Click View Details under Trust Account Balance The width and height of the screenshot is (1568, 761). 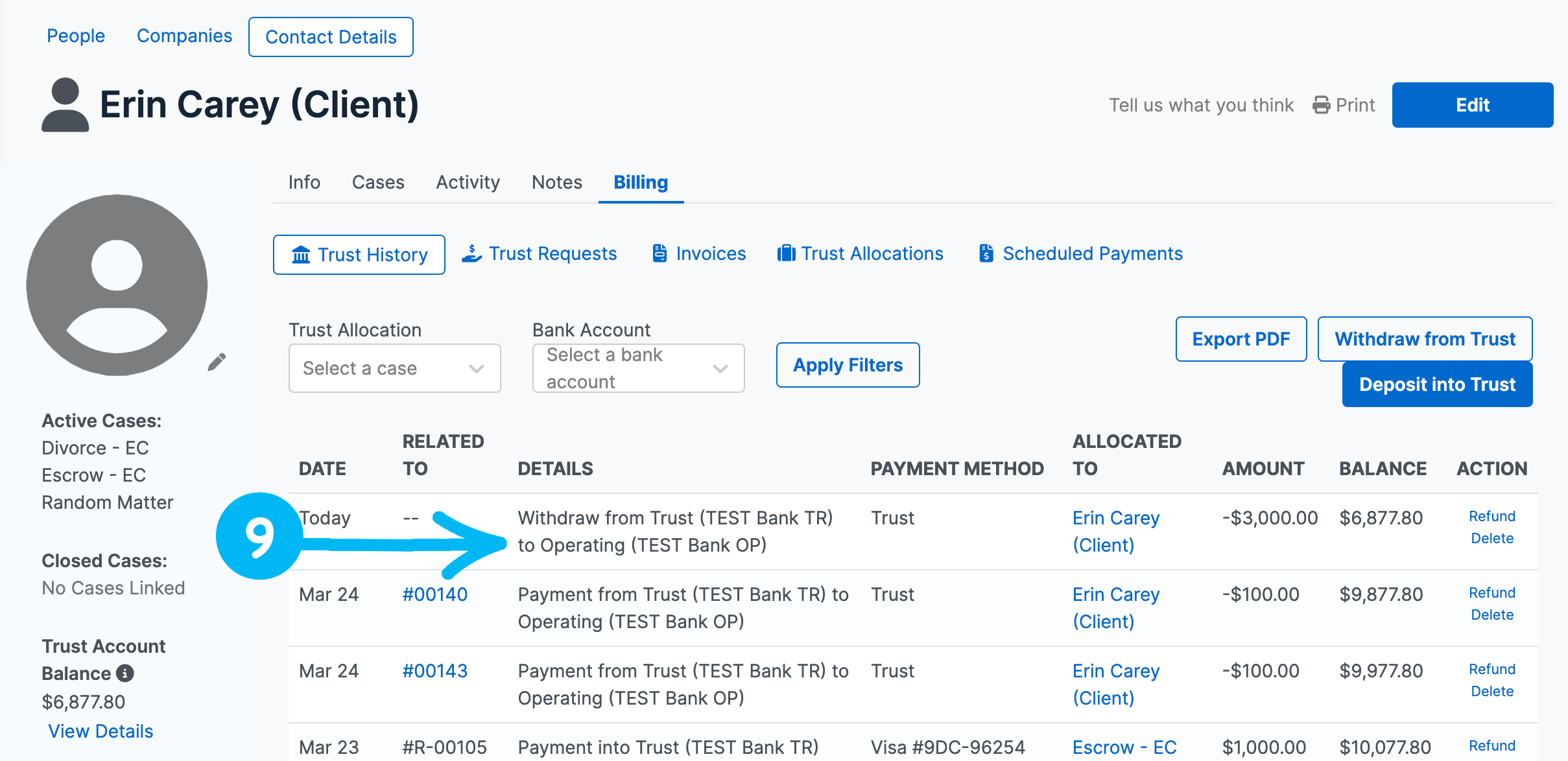click(101, 731)
